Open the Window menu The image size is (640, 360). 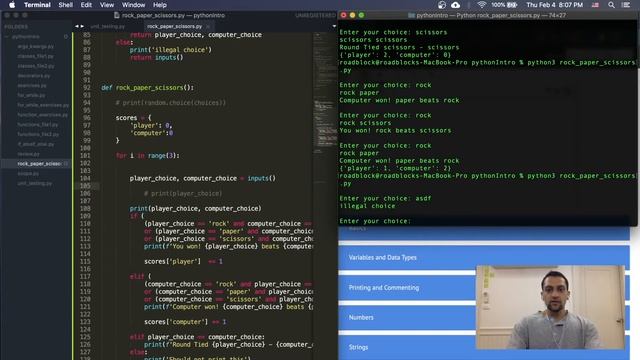[x=133, y=5]
